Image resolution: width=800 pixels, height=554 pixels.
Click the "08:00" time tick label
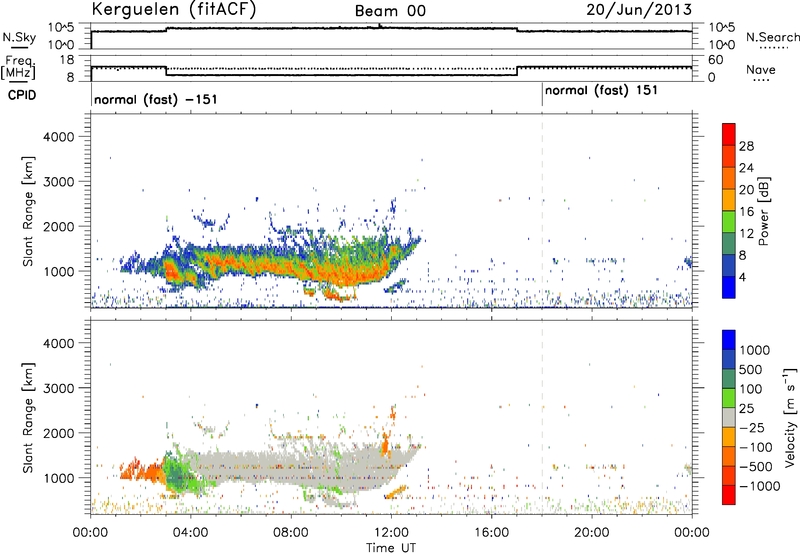tap(291, 533)
